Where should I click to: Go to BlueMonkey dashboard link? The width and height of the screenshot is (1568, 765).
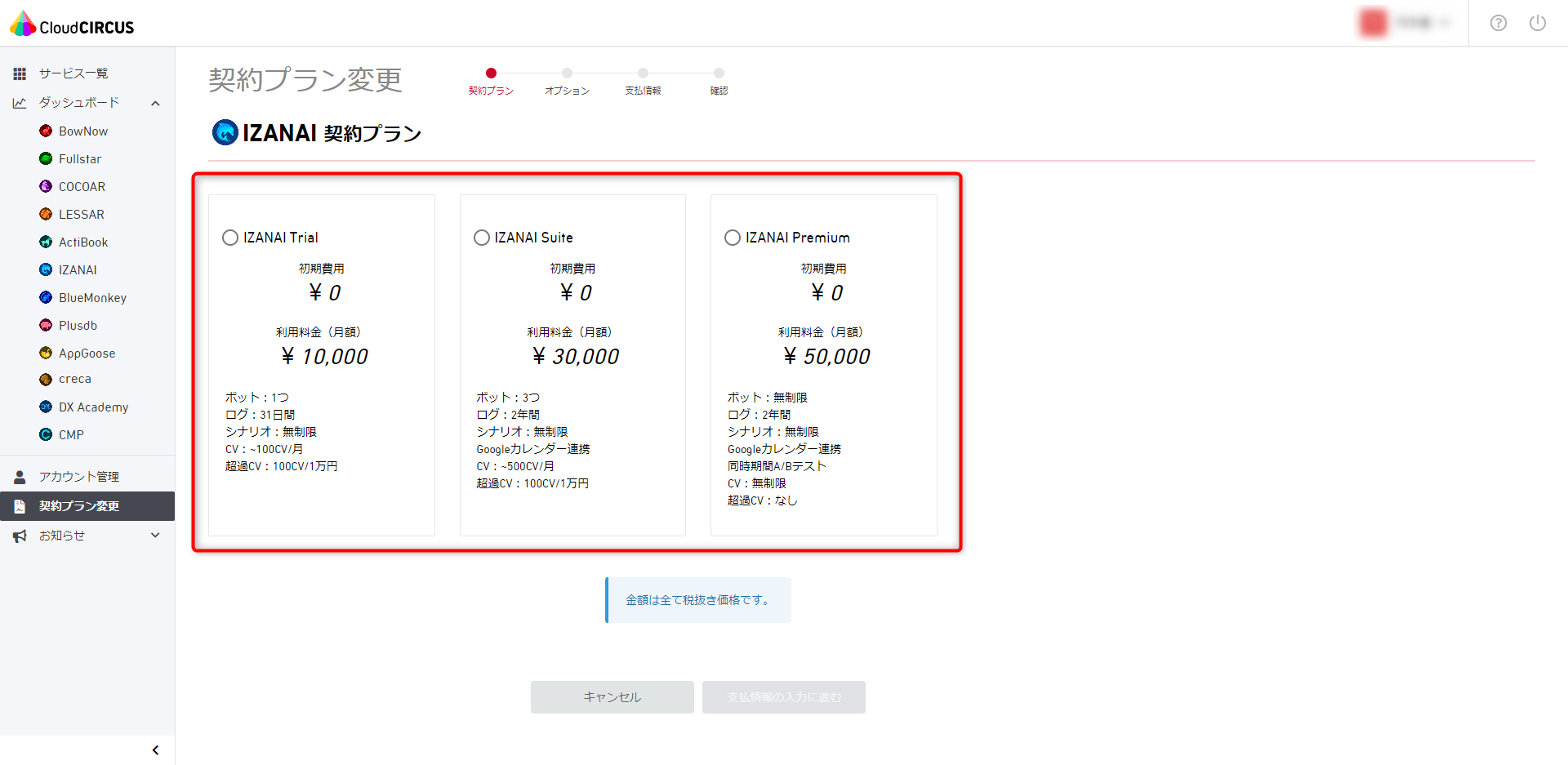click(92, 297)
